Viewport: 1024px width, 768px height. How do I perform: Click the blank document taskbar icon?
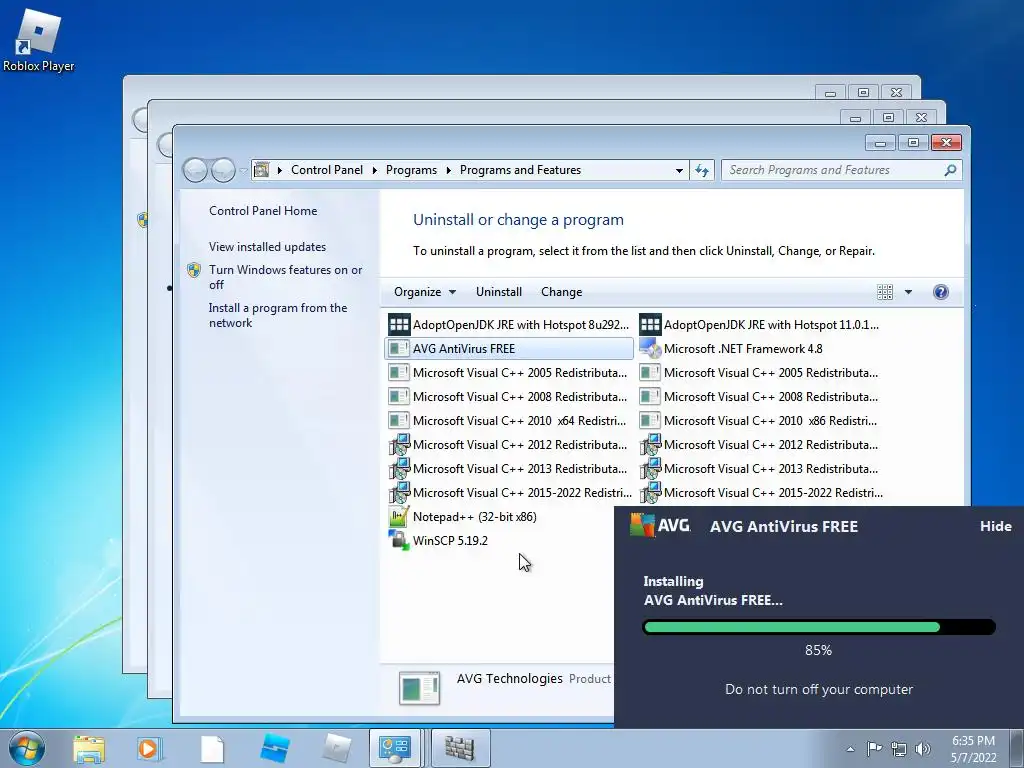[212, 748]
